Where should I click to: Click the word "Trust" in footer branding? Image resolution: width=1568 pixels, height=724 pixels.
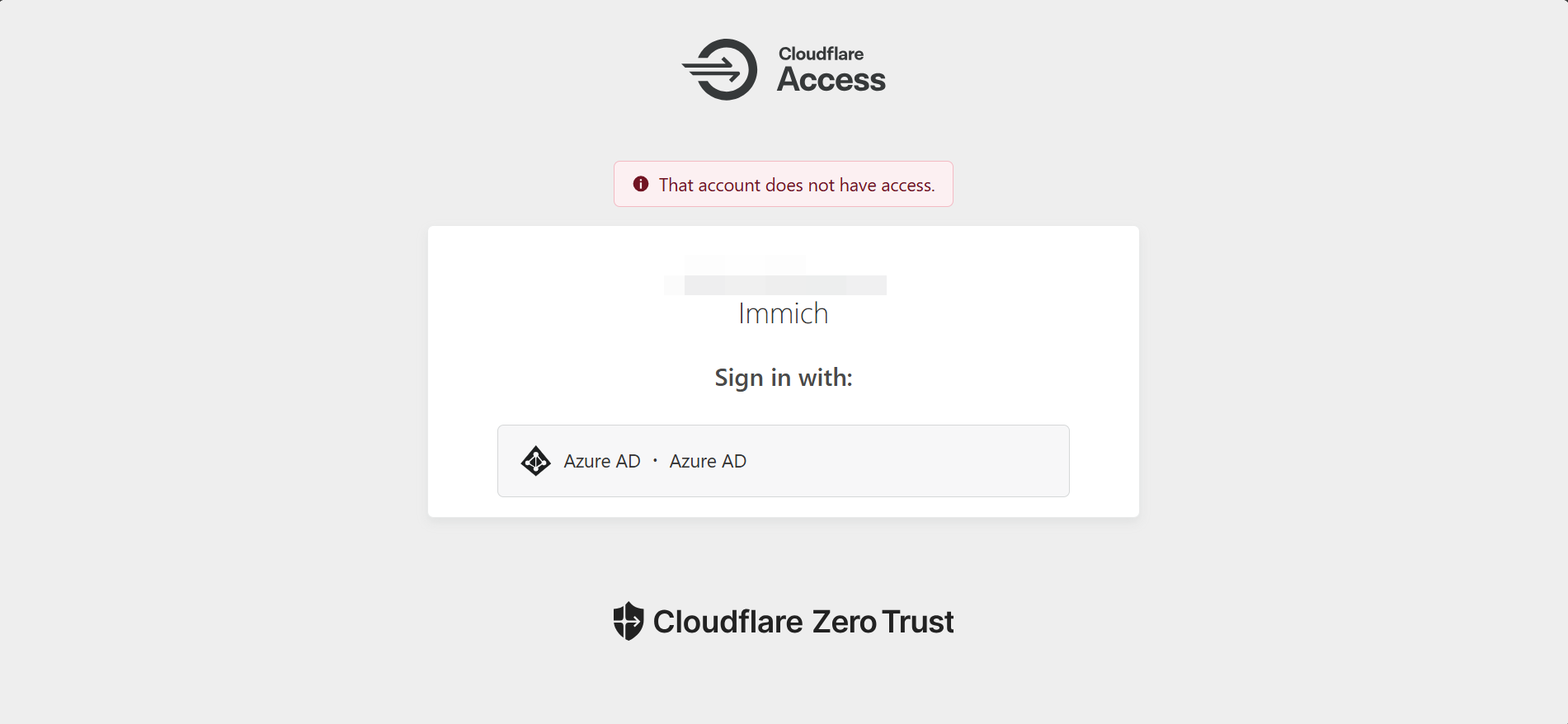[x=917, y=622]
